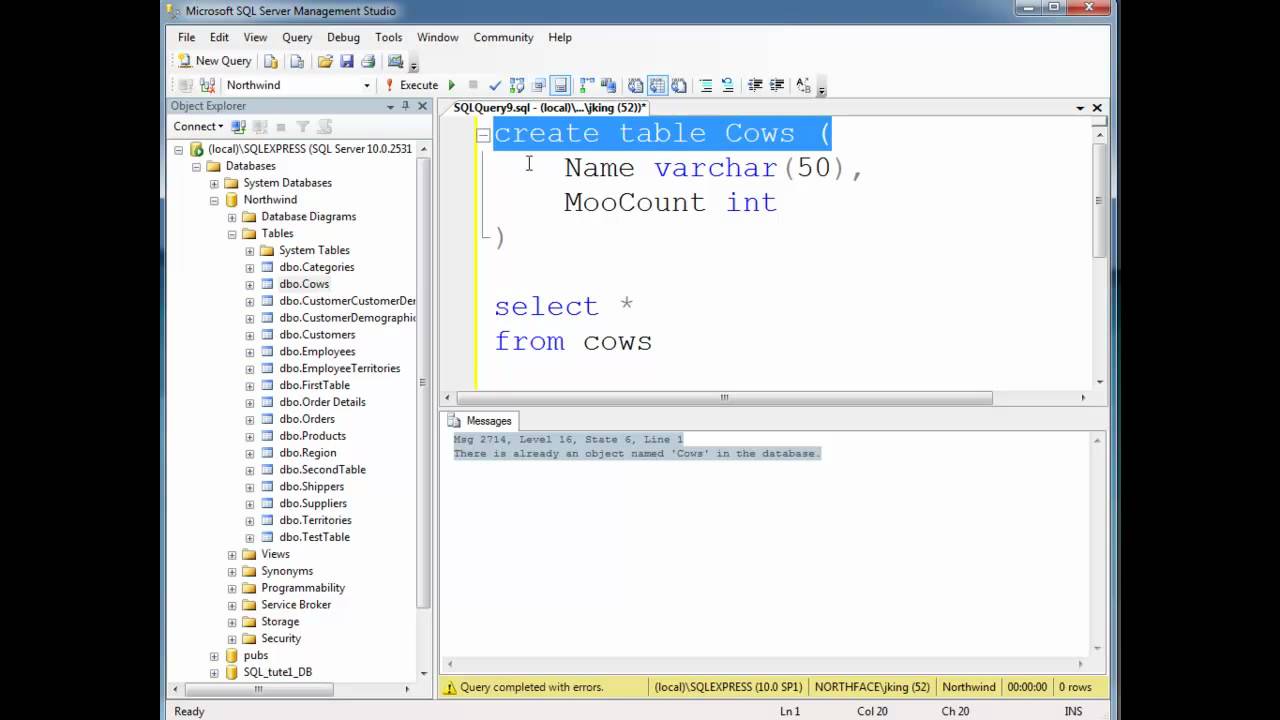The height and width of the screenshot is (720, 1280).
Task: Select dbo.Customers table in tree
Action: (317, 335)
